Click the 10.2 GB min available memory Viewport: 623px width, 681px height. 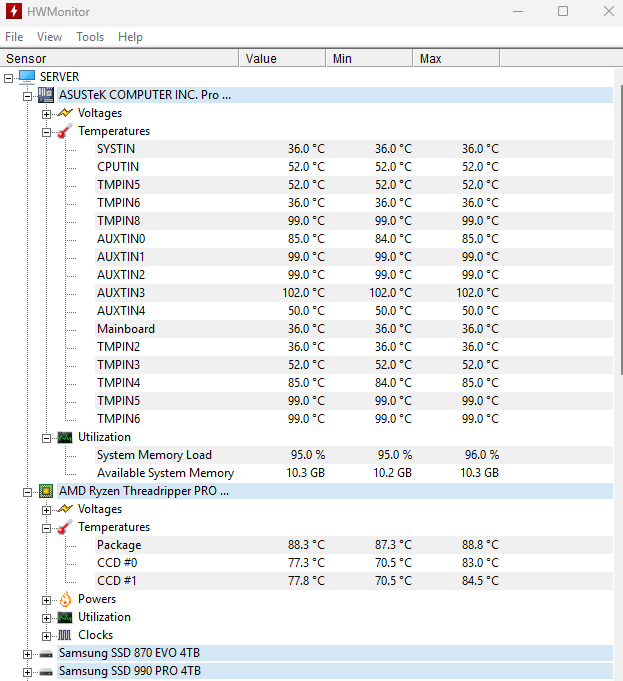tap(392, 473)
